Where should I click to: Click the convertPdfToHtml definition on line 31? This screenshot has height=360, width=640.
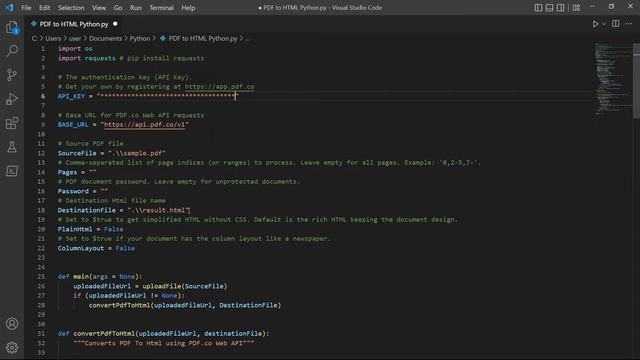pos(104,333)
